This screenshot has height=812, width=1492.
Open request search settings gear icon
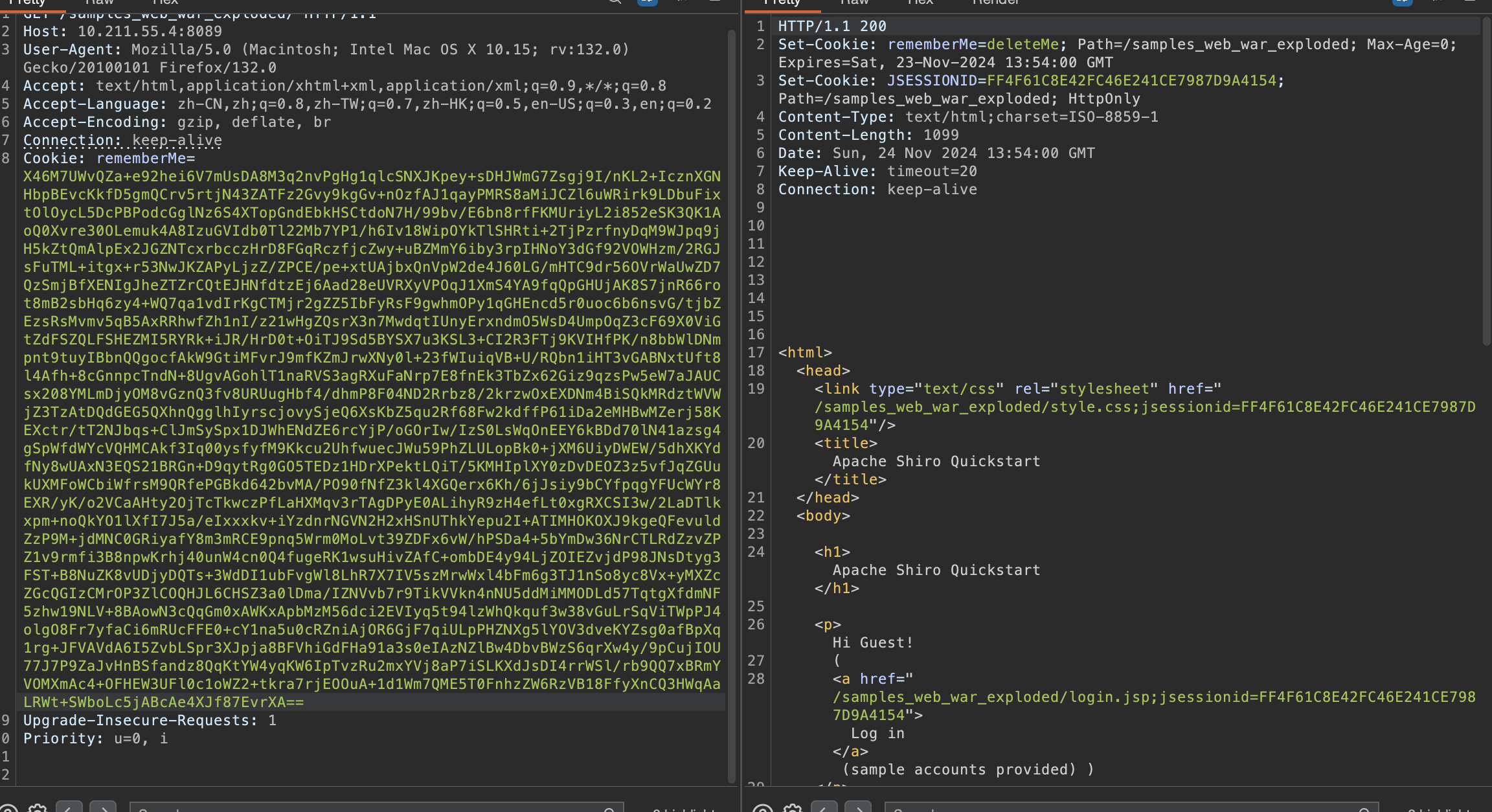38,809
